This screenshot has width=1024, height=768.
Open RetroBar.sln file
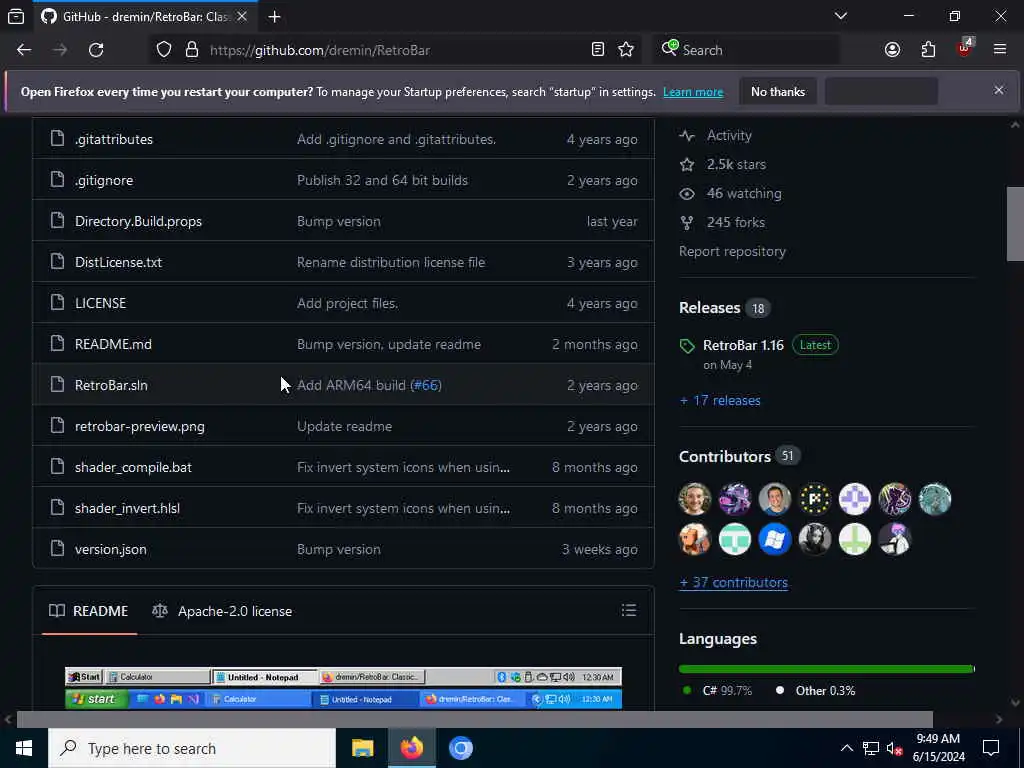coord(111,385)
